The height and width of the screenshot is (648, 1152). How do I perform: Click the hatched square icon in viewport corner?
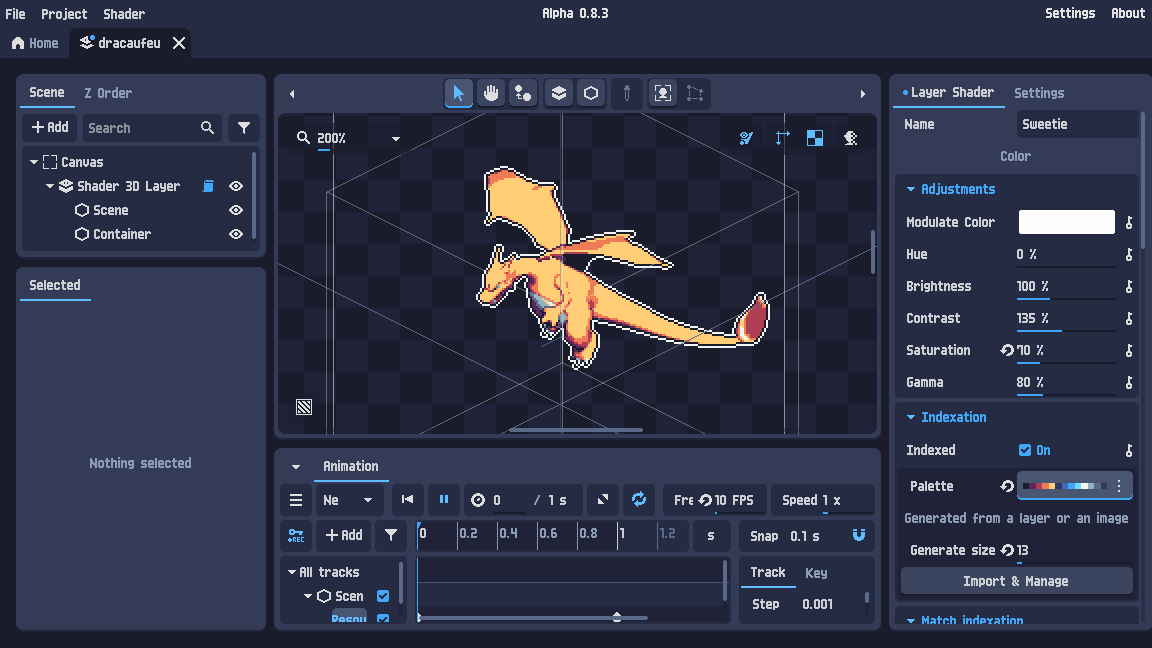point(304,407)
